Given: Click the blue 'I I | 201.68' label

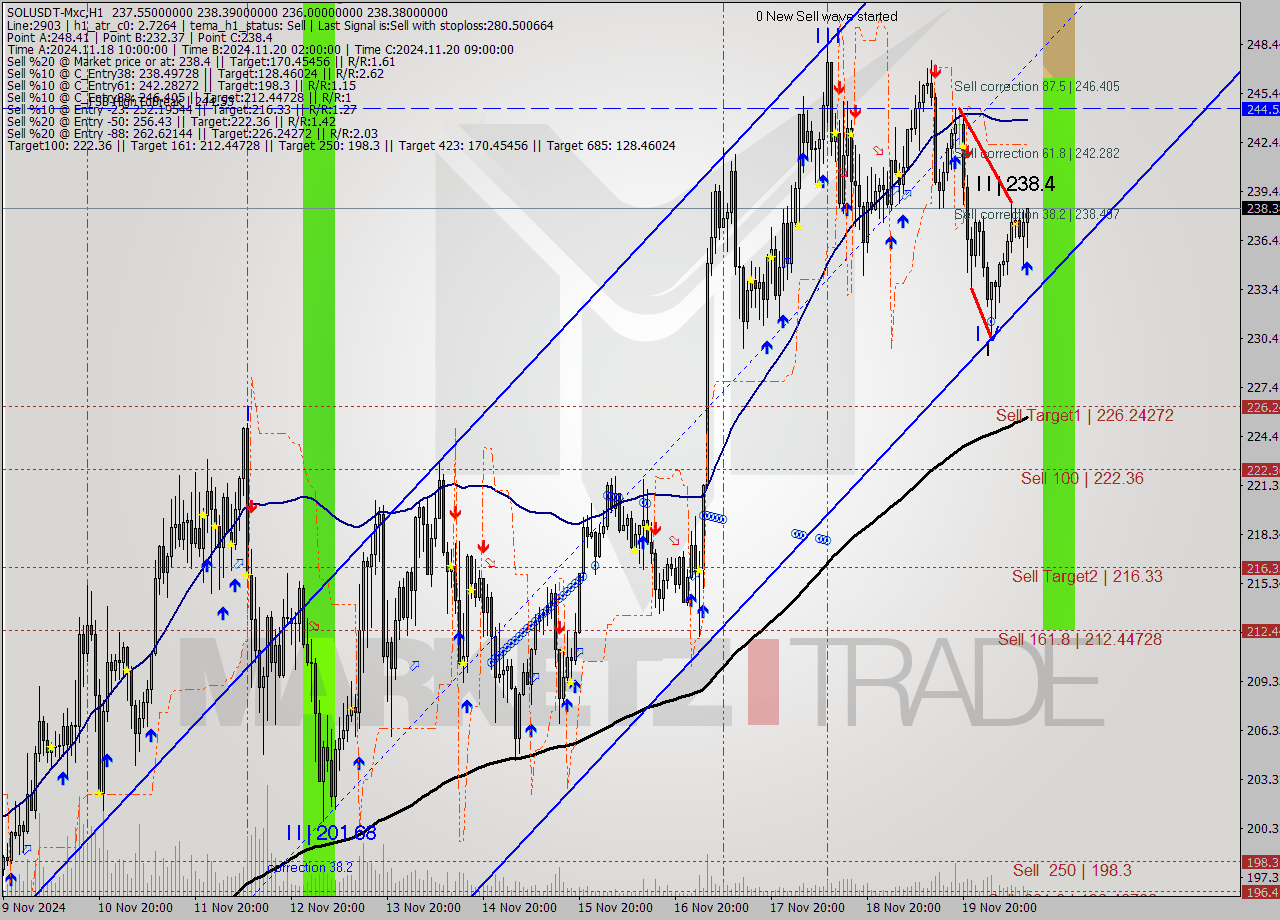Looking at the screenshot, I should 331,832.
